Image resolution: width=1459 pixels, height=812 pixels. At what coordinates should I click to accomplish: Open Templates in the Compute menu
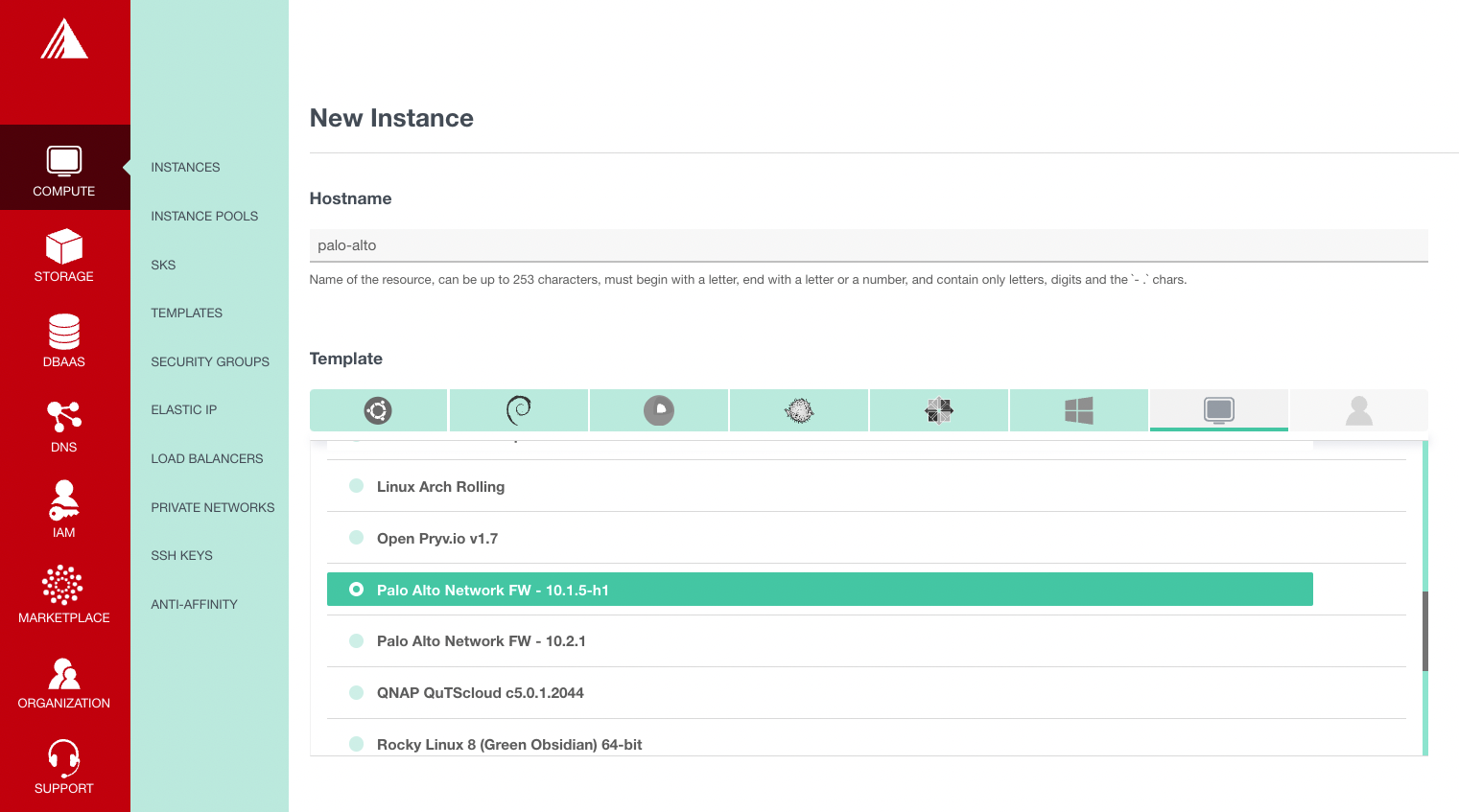click(x=186, y=313)
